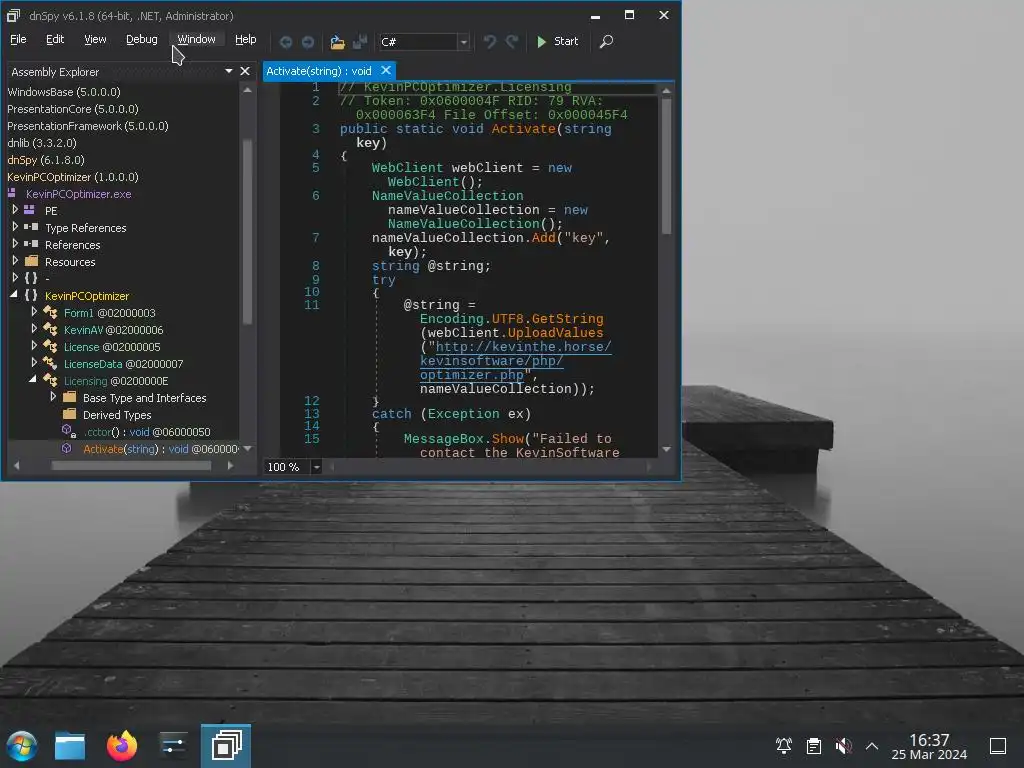1024x768 pixels.
Task: Click the Activate method name in code
Action: coord(524,129)
